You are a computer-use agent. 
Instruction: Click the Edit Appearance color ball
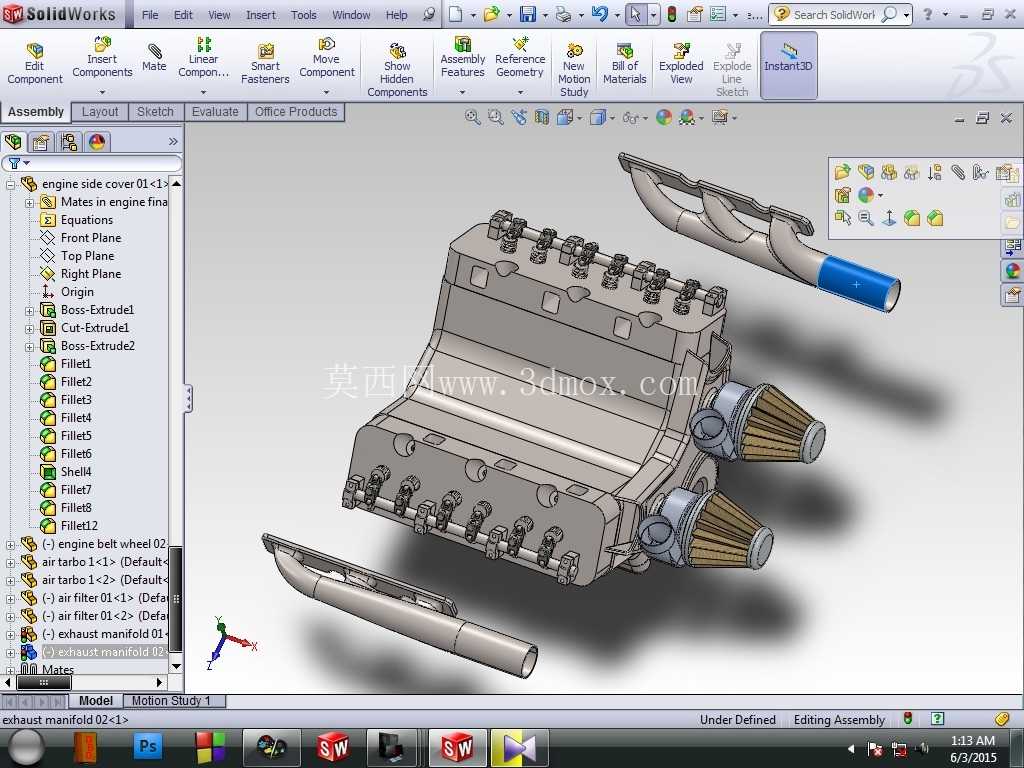pos(664,118)
